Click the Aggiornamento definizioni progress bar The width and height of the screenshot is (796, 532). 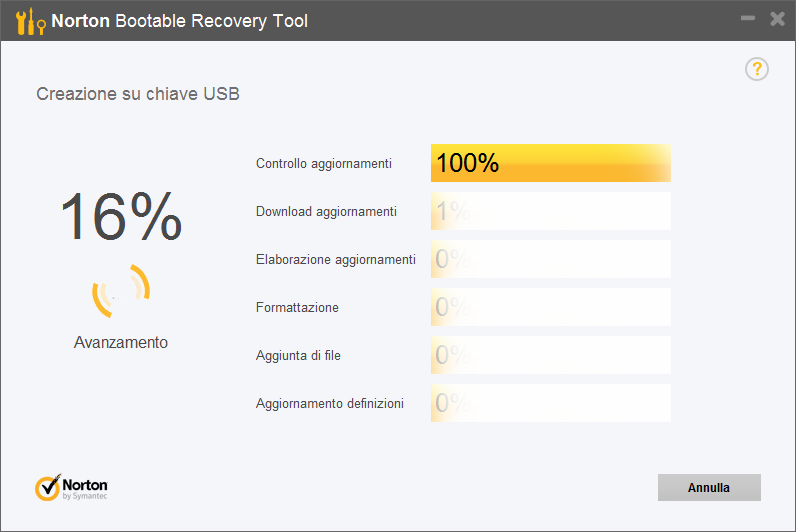[550, 403]
